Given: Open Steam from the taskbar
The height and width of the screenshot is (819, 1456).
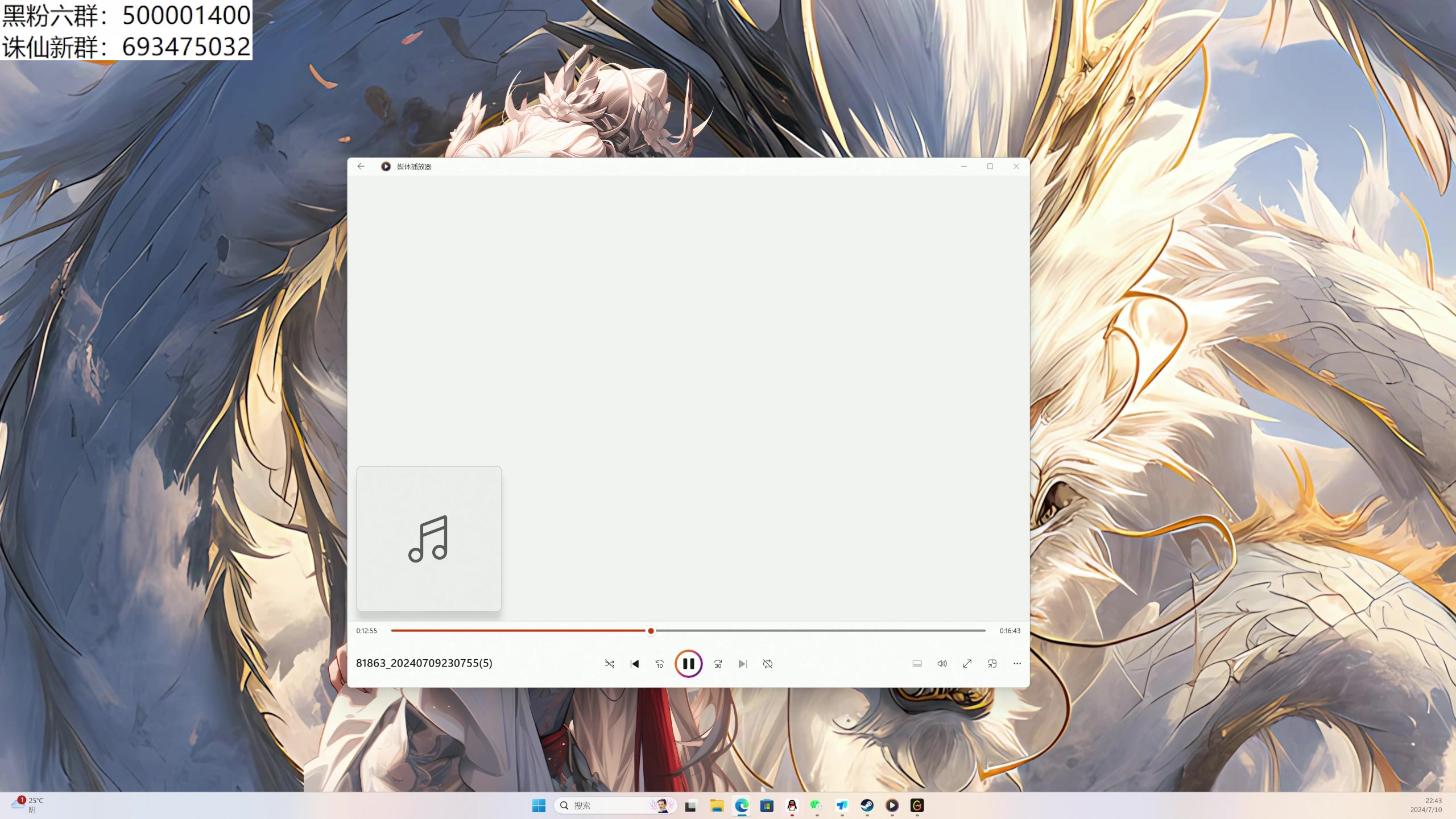Looking at the screenshot, I should point(867,805).
